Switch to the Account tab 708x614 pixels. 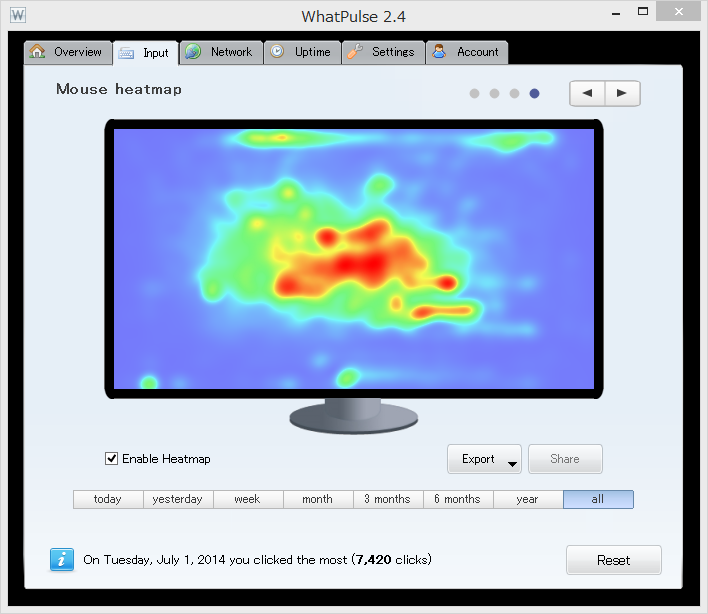(467, 52)
